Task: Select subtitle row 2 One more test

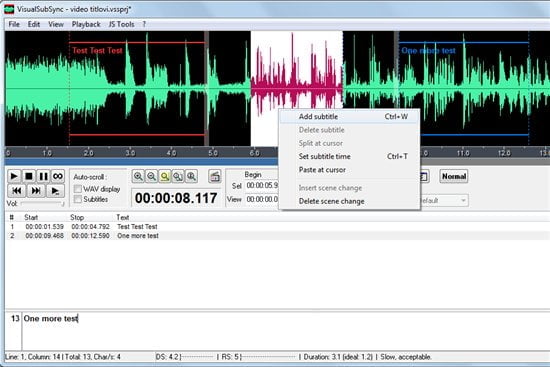Action: coord(277,236)
